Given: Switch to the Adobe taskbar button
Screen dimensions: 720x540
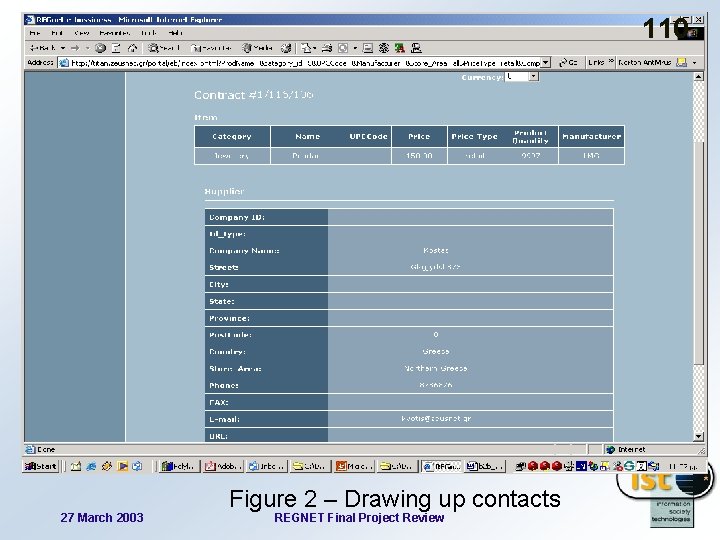Looking at the screenshot, I should pos(222,467).
